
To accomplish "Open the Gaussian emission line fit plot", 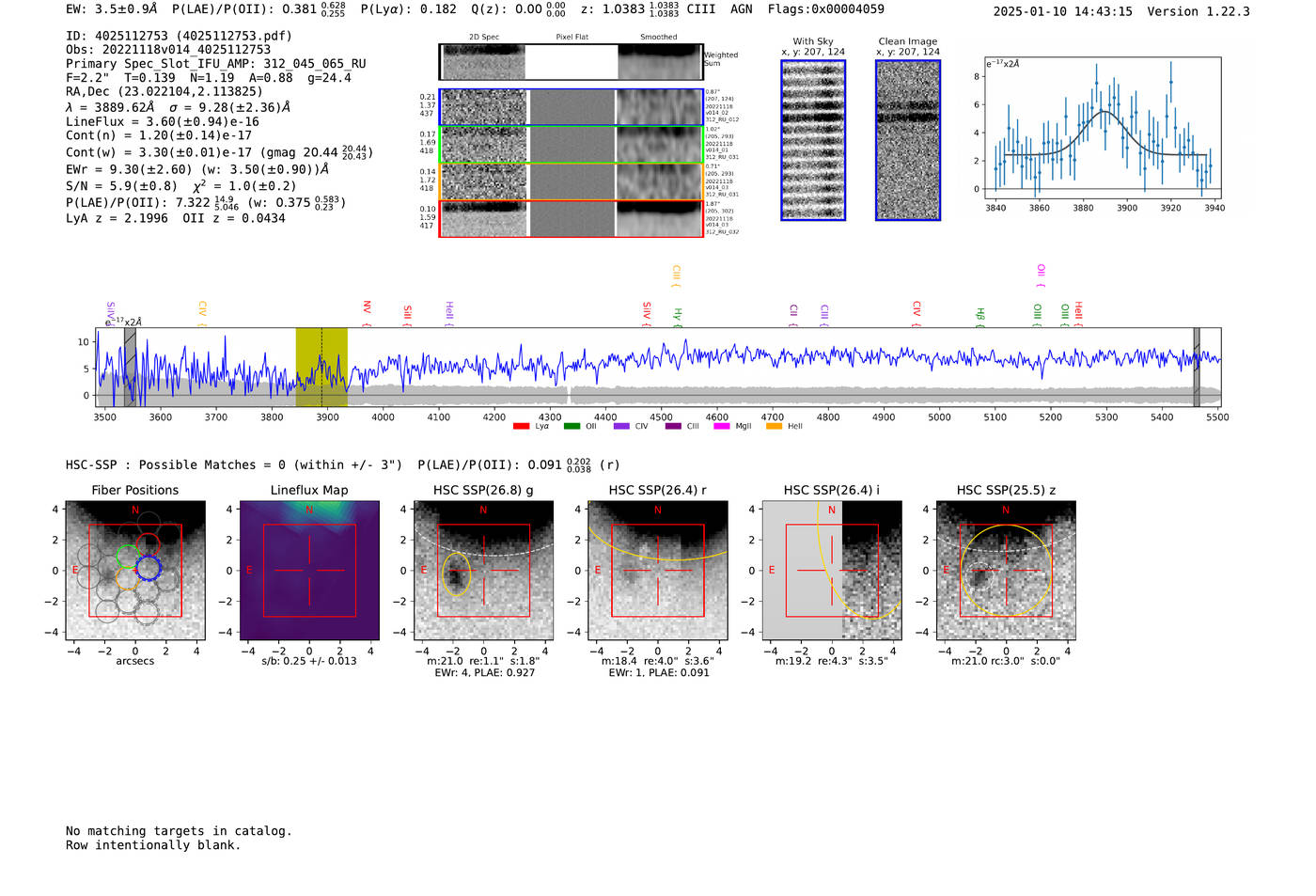I will coord(1103,129).
